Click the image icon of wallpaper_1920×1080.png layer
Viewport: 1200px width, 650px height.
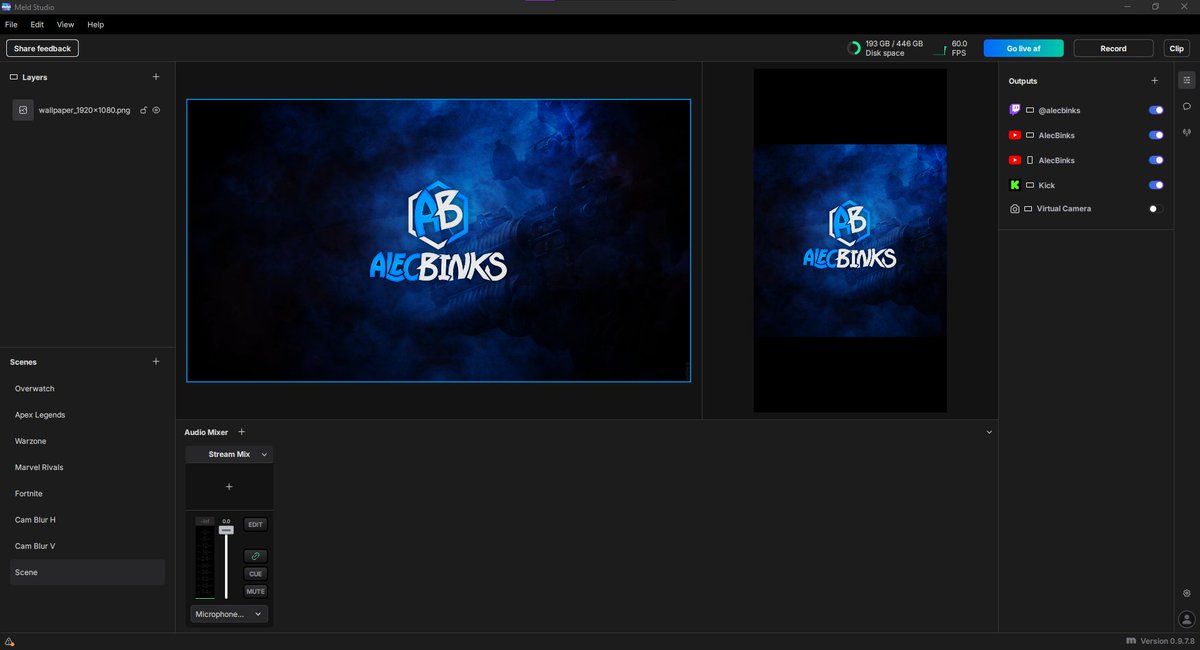23,110
